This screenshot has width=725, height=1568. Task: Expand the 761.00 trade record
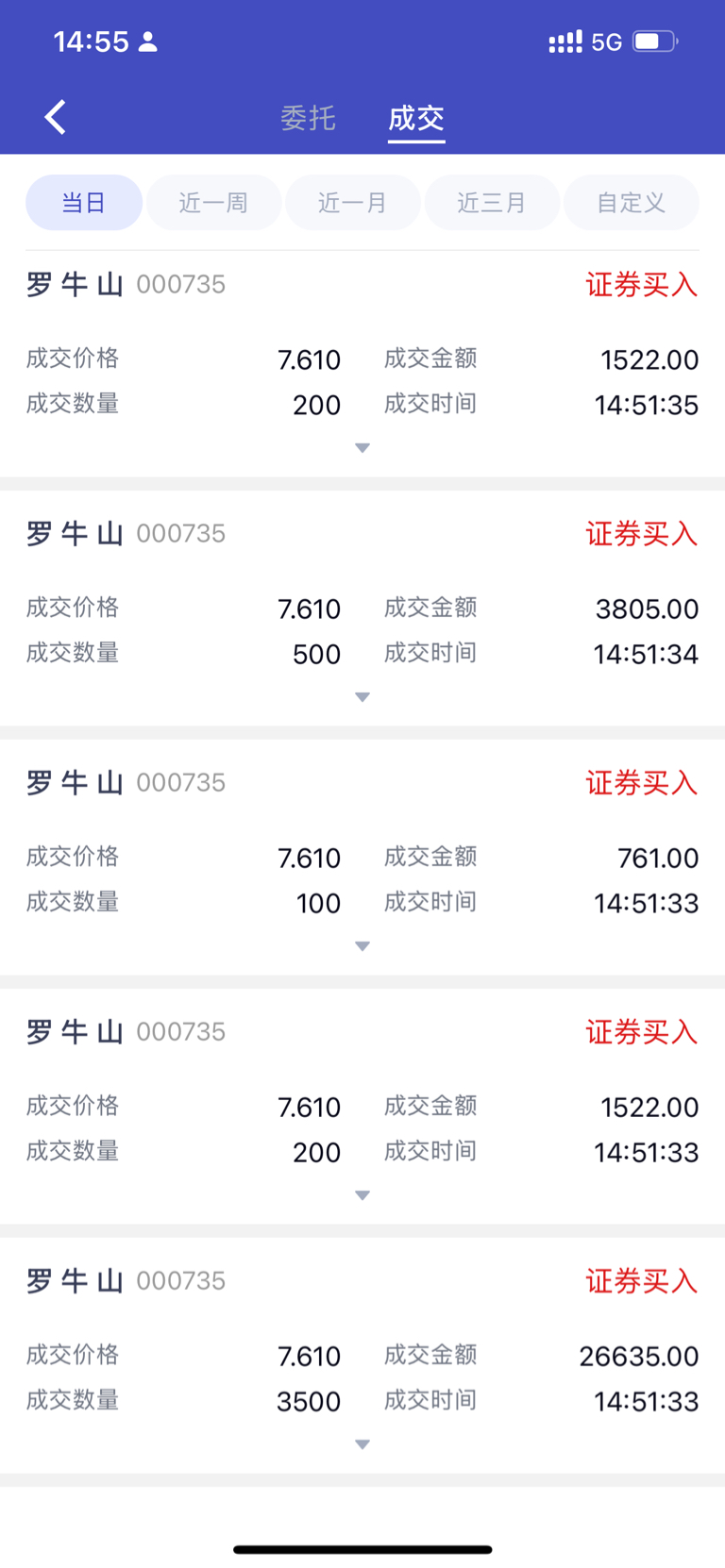(x=362, y=946)
